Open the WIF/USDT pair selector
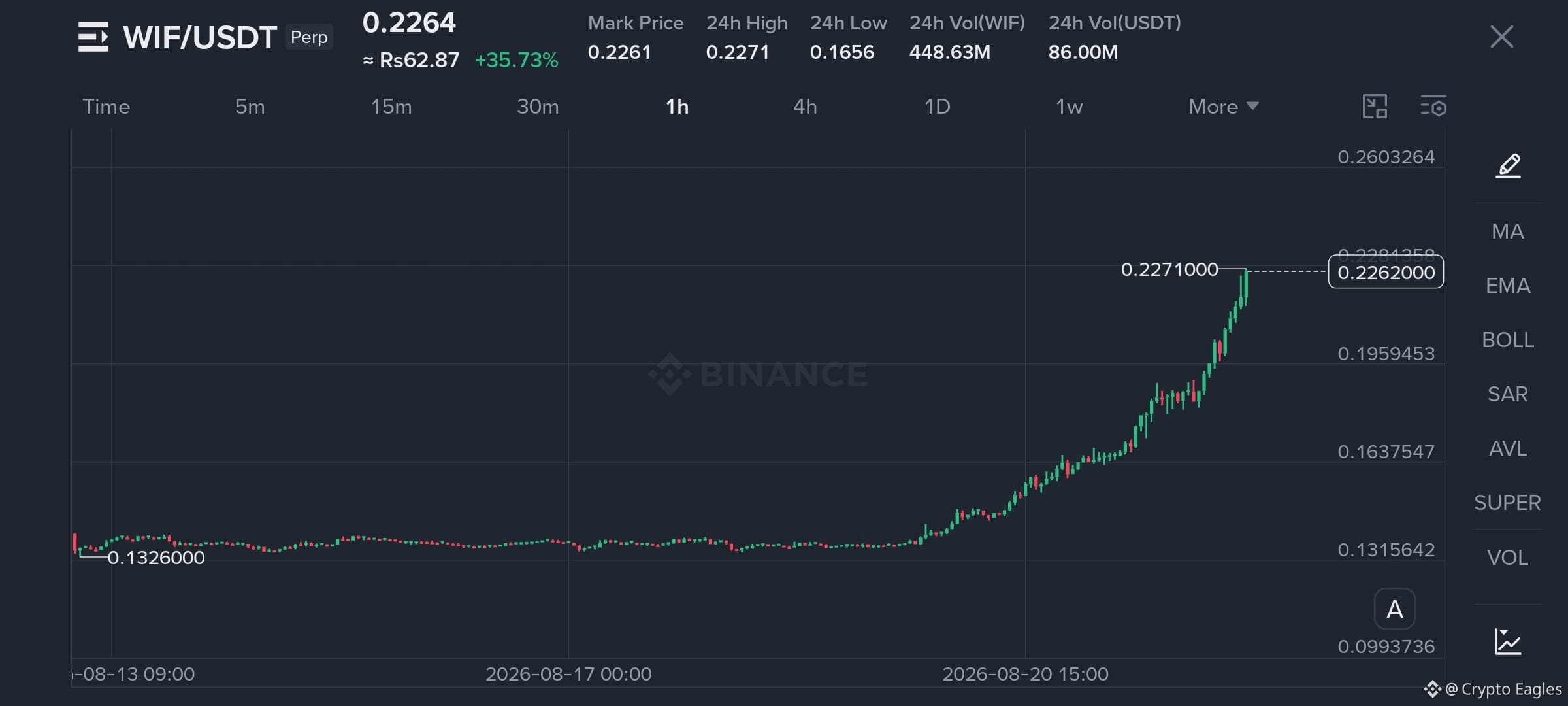The width and height of the screenshot is (1568, 706). pyautogui.click(x=200, y=37)
